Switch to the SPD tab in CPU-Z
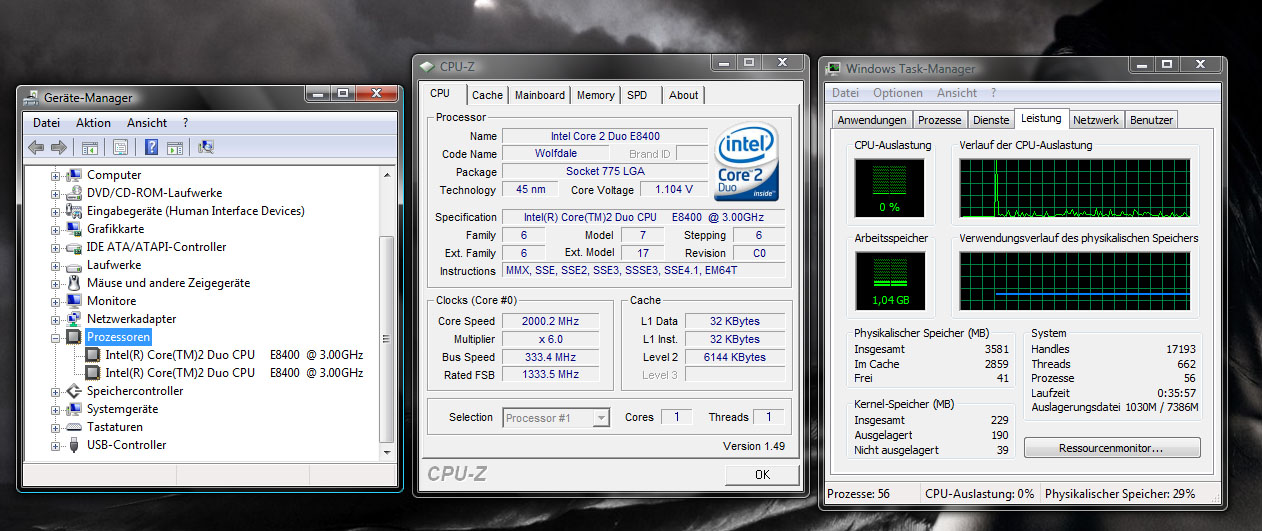 [638, 95]
